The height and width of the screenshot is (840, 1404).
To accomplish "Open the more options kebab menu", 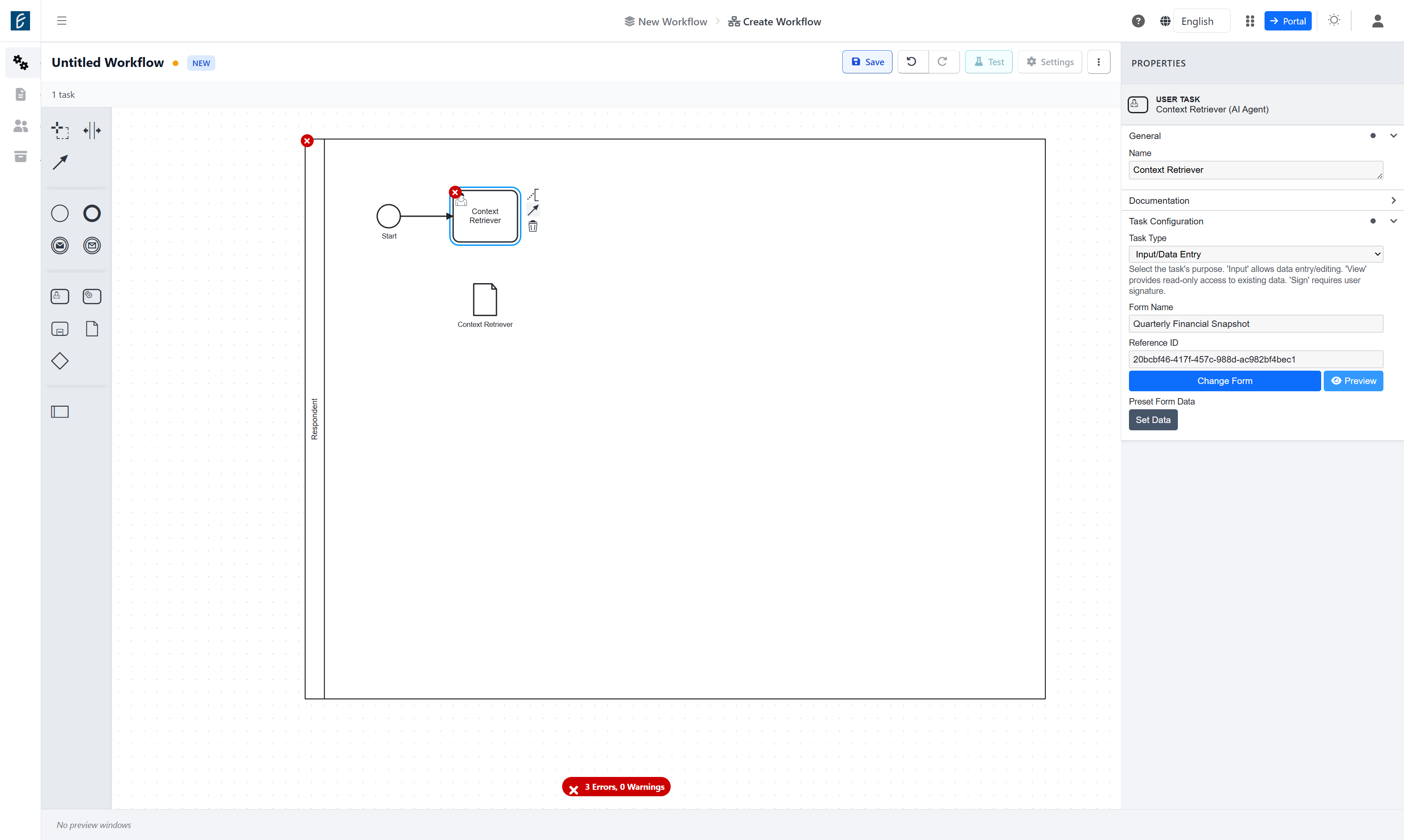I will click(1098, 62).
